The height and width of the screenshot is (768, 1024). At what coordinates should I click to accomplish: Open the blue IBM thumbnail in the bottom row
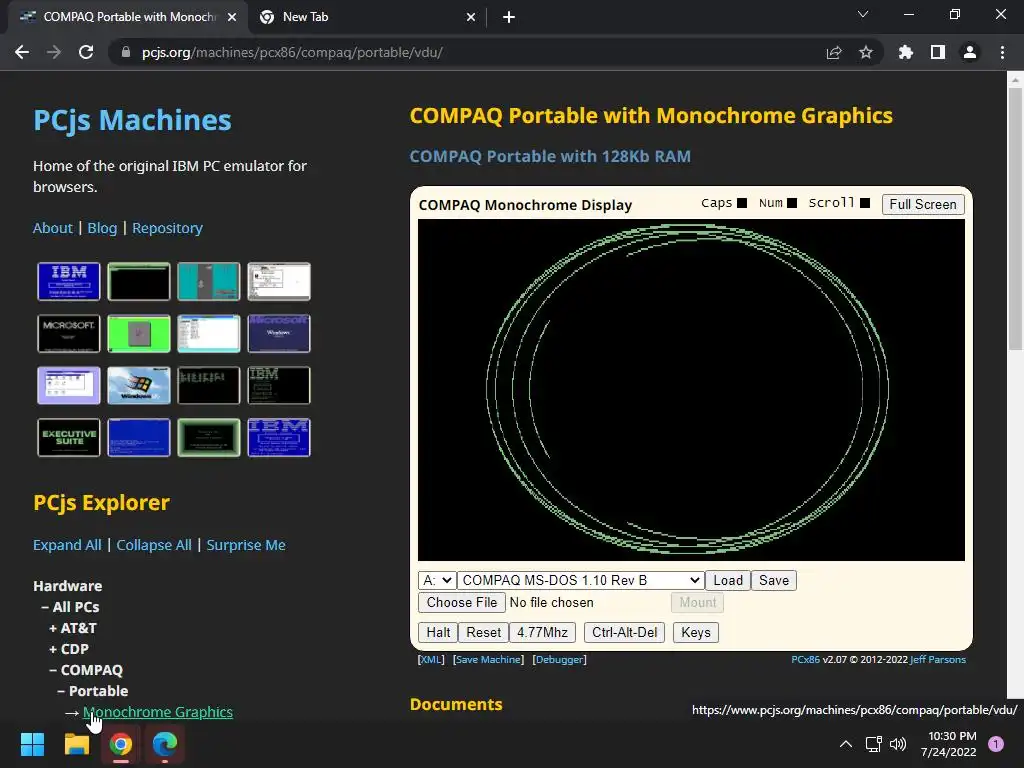coord(279,438)
